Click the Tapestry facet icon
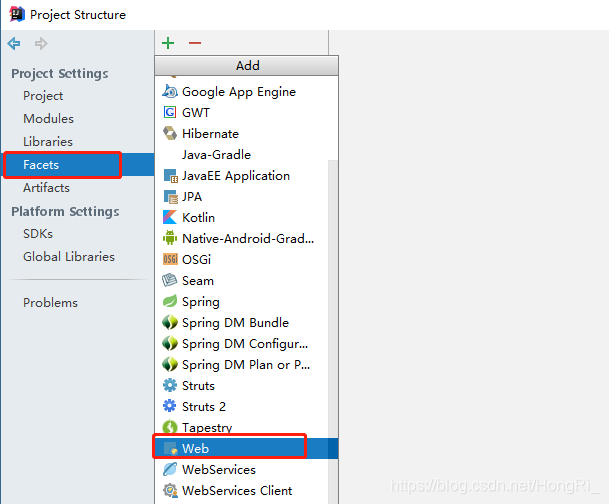The width and height of the screenshot is (609, 504). pyautogui.click(x=170, y=427)
